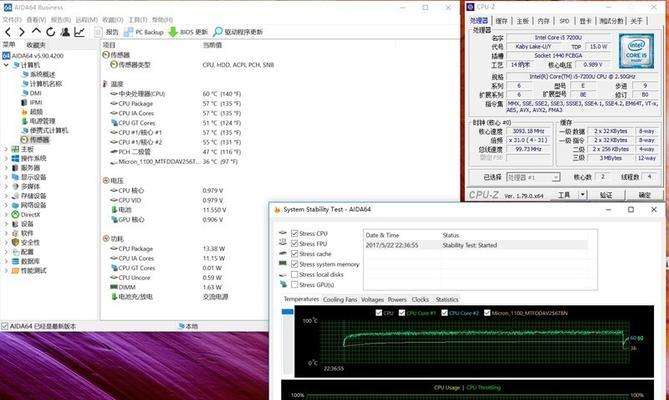Expand the 操作系统 tree node
The width and height of the screenshot is (669, 400).
pos(6,159)
